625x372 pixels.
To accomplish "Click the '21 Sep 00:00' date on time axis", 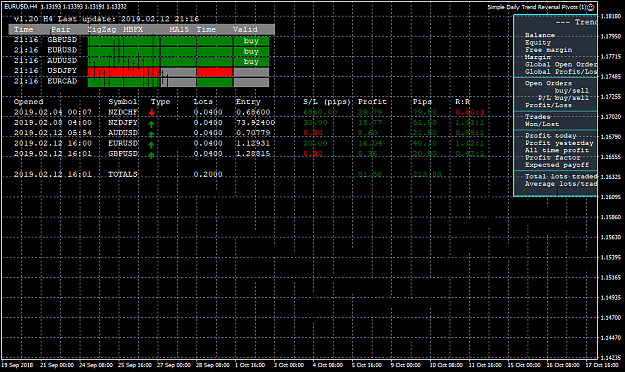I will point(57,365).
